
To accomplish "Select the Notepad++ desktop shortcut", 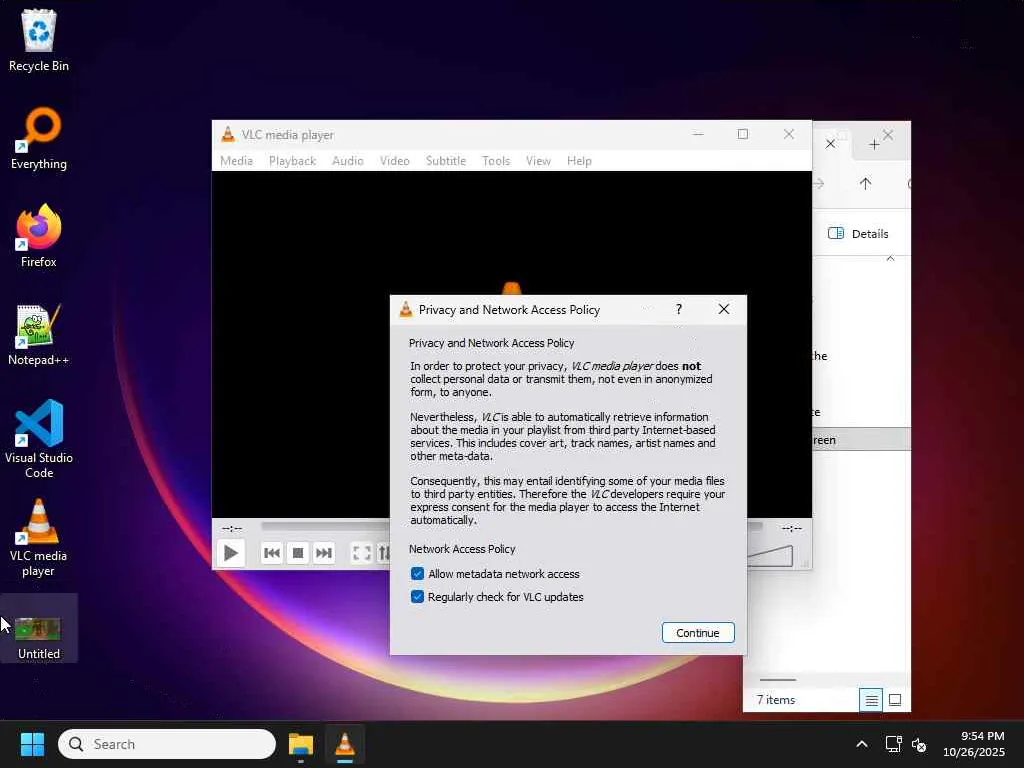I will coord(39,334).
